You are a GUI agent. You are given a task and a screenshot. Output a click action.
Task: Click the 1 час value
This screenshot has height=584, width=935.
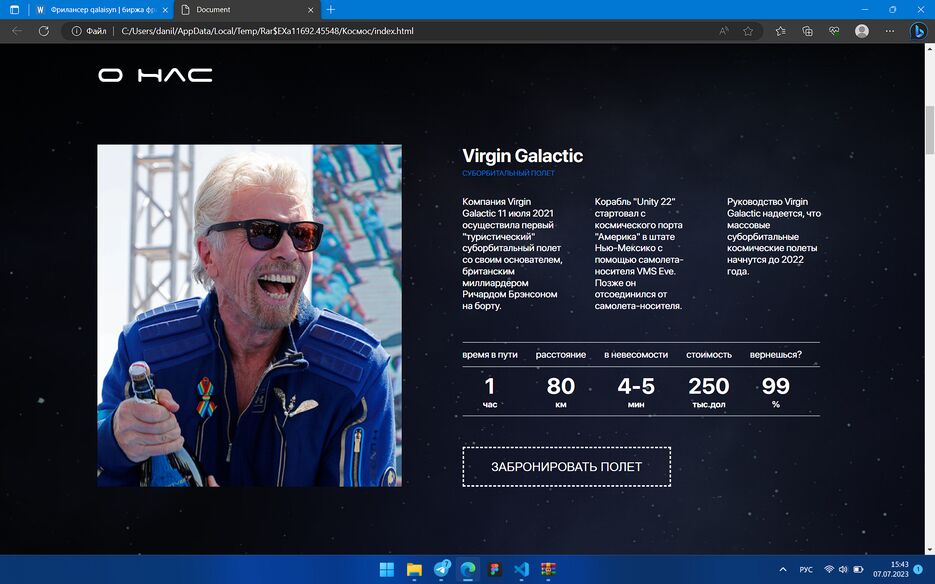(x=490, y=393)
